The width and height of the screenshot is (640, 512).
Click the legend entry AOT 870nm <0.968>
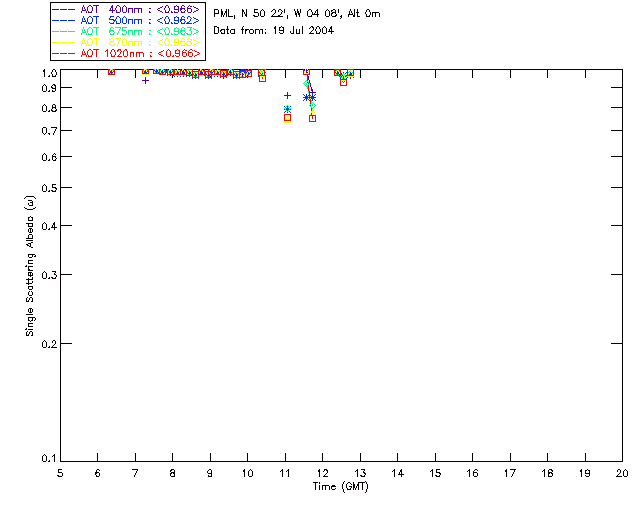pos(128,42)
